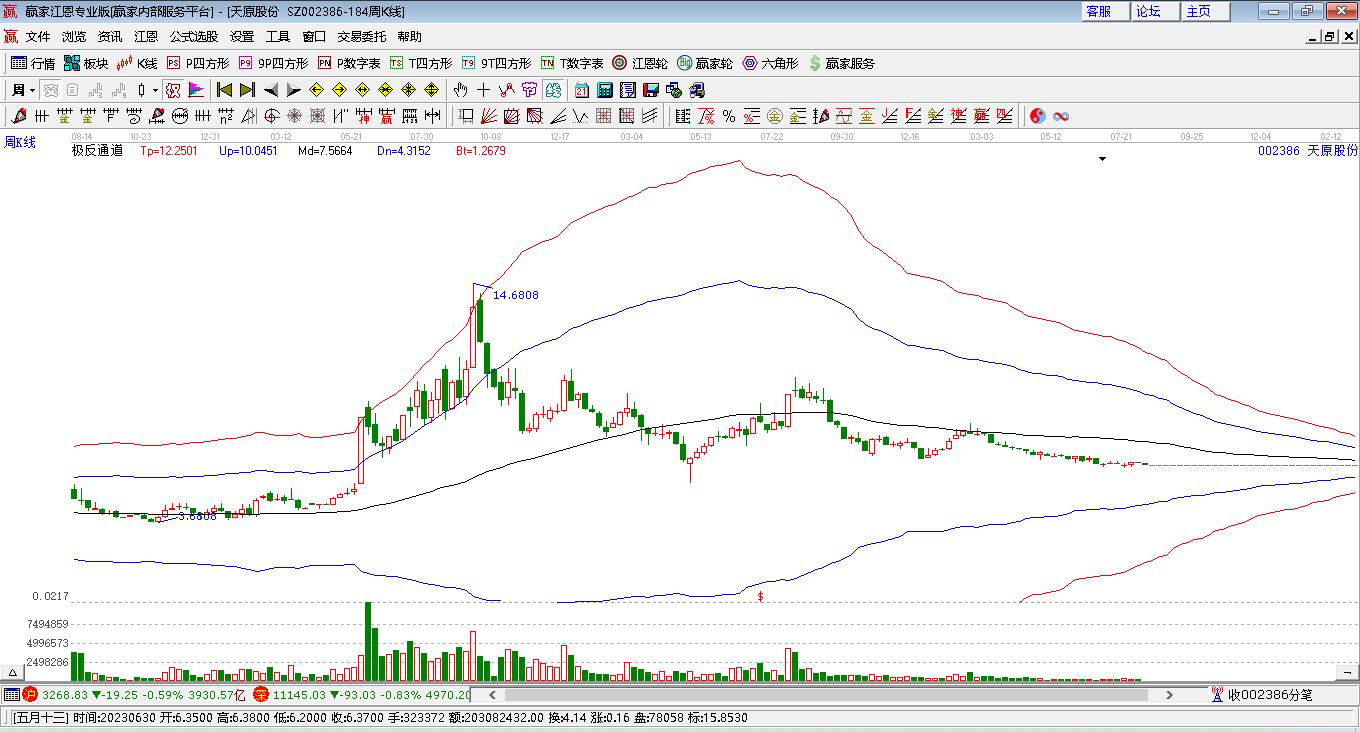Click the 002386 天原股份 stock label

[x=1308, y=151]
